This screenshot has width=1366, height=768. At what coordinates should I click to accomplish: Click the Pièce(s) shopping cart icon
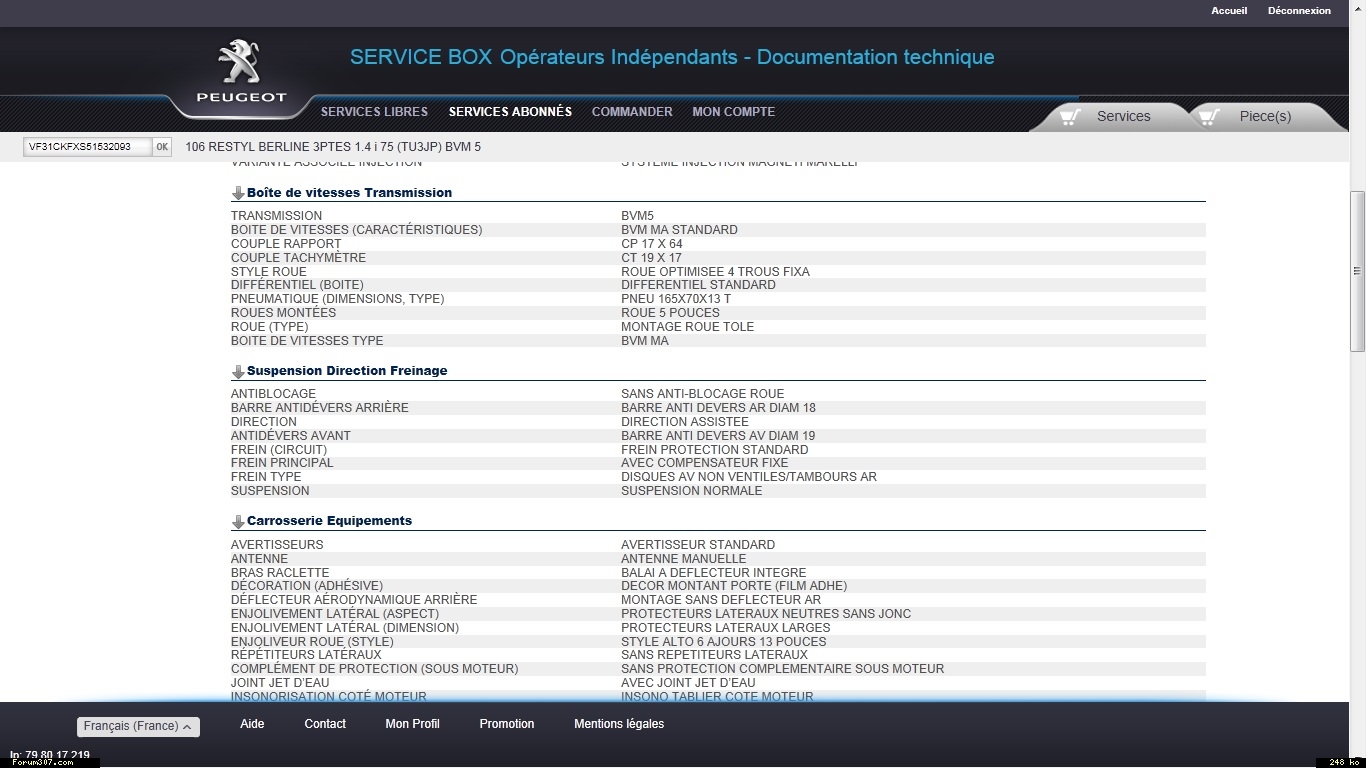pyautogui.click(x=1209, y=117)
